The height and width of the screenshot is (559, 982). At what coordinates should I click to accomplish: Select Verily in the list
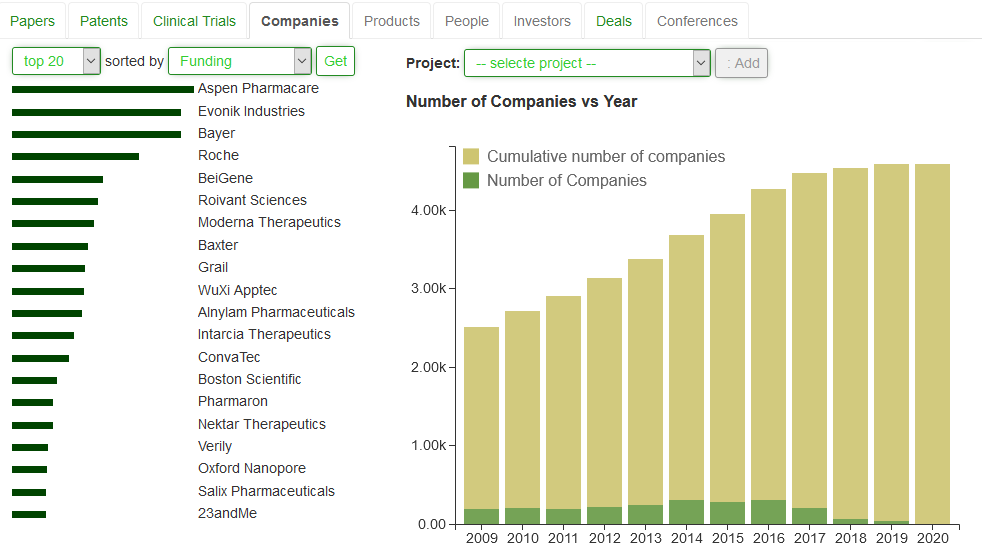215,446
